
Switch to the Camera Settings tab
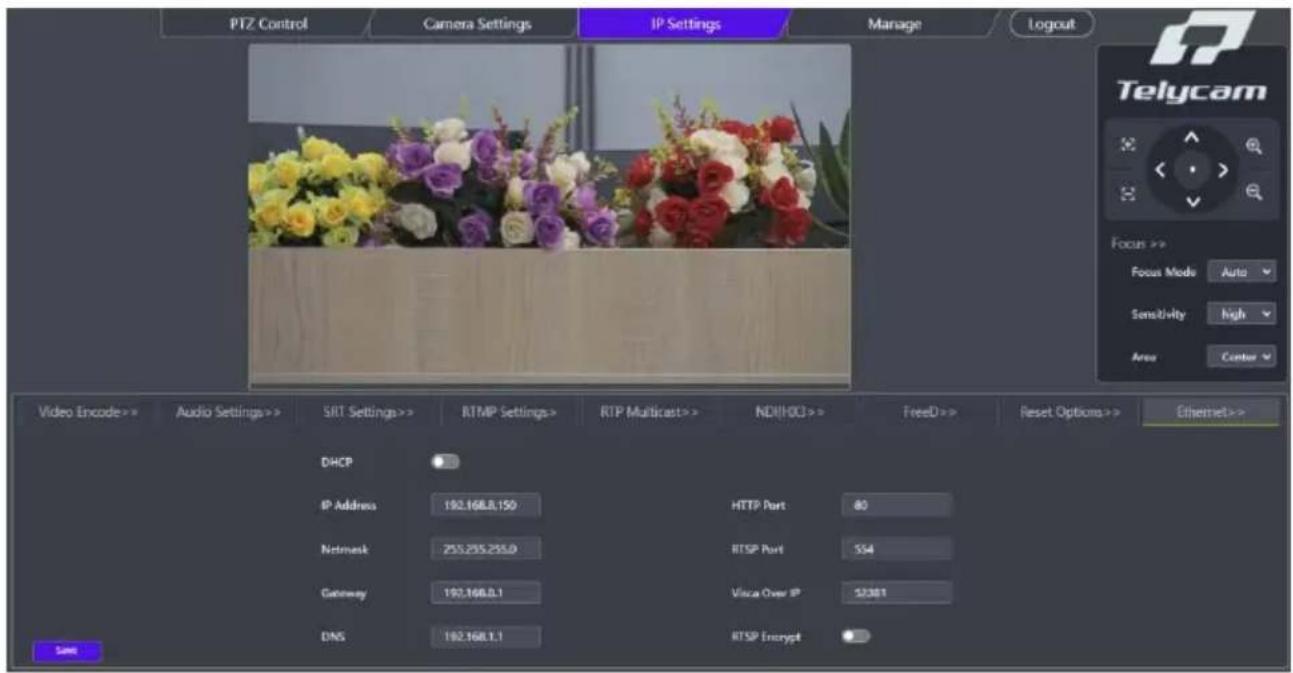click(x=477, y=24)
